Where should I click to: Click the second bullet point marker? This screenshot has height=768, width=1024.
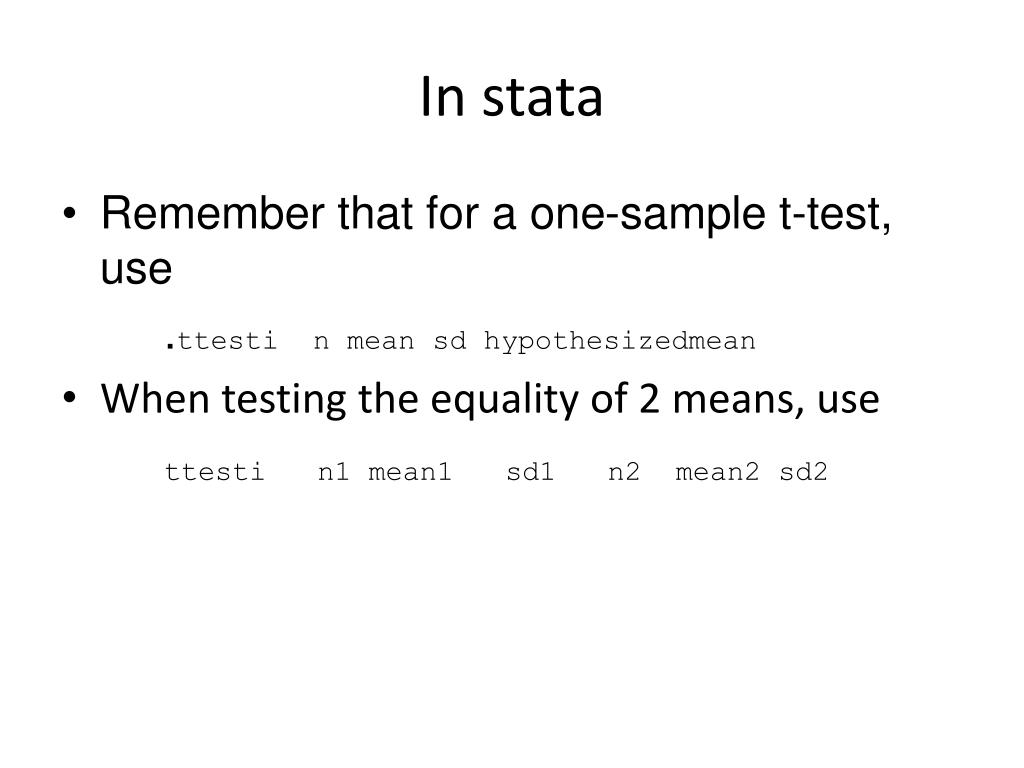point(70,397)
